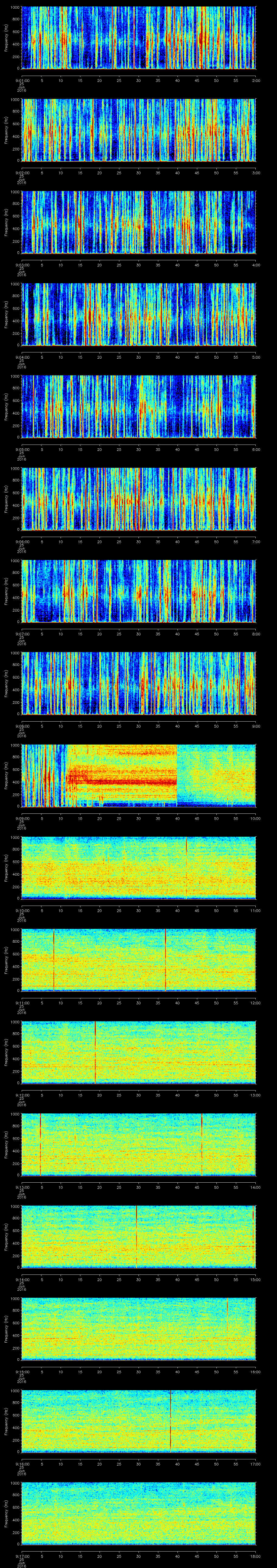Select the red vertical spike in the 9:12:00 spectrogram

pyautogui.click(x=95, y=1052)
